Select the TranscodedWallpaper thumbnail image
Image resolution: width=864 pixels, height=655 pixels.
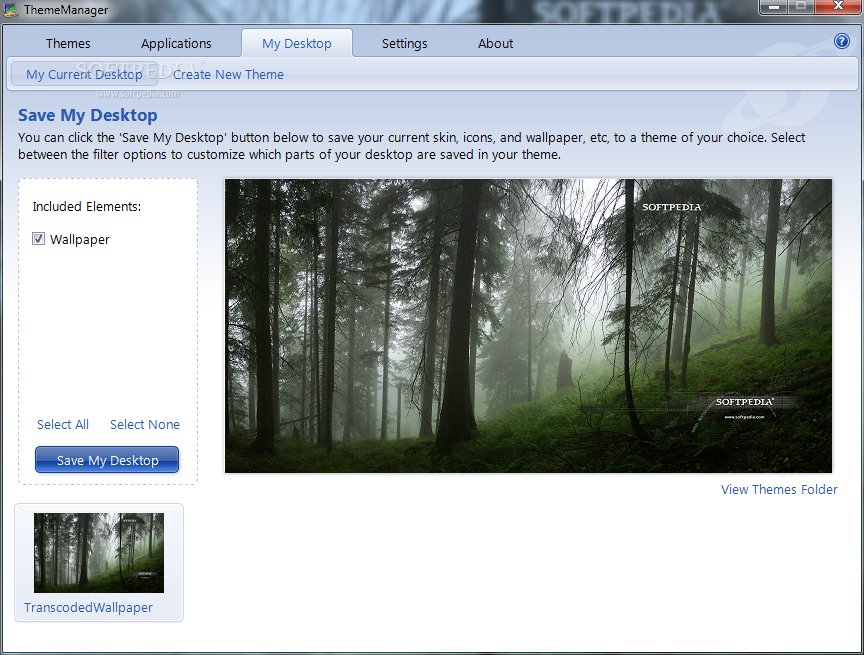pos(99,553)
